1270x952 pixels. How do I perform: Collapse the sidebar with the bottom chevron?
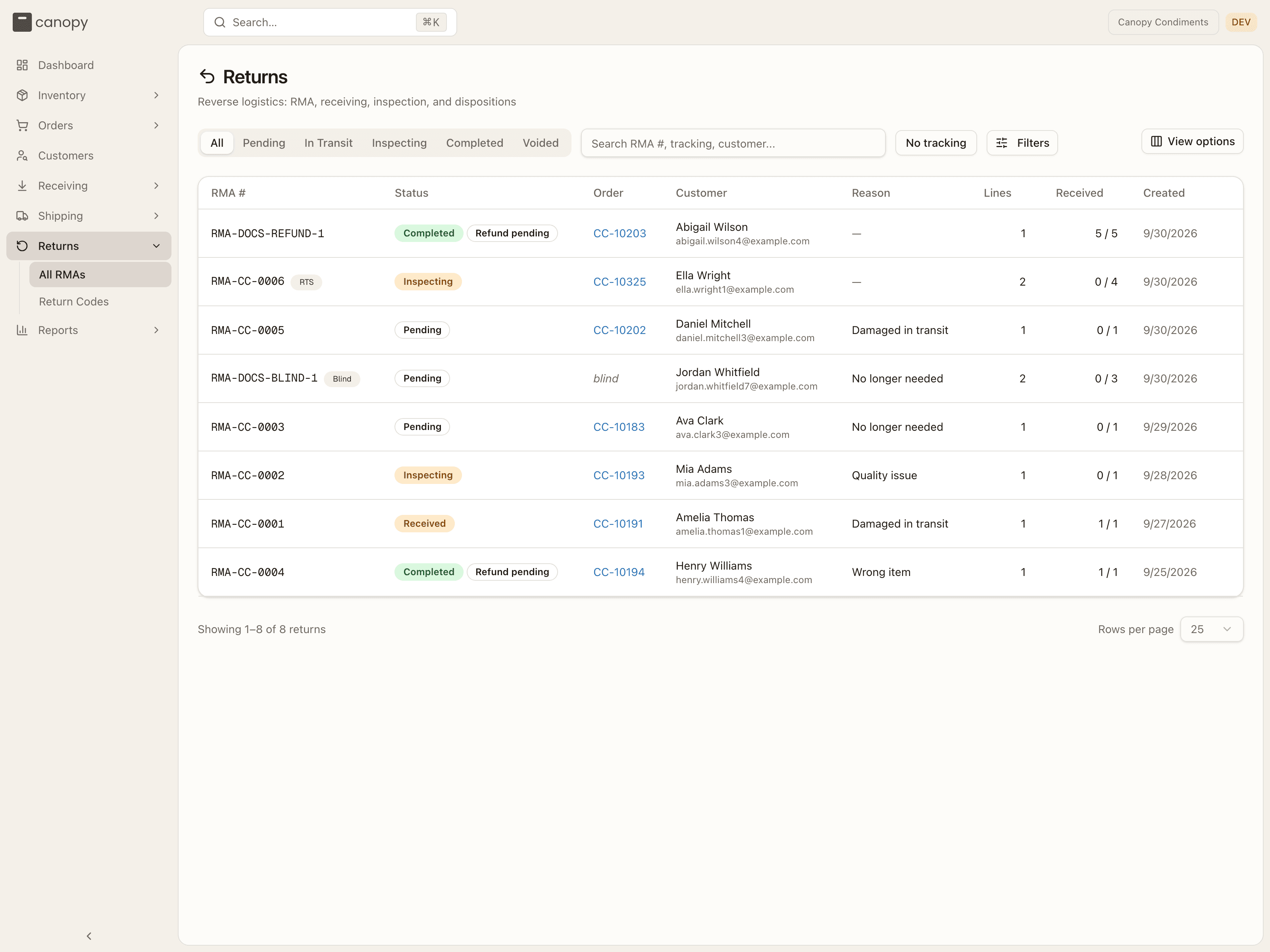pyautogui.click(x=89, y=936)
